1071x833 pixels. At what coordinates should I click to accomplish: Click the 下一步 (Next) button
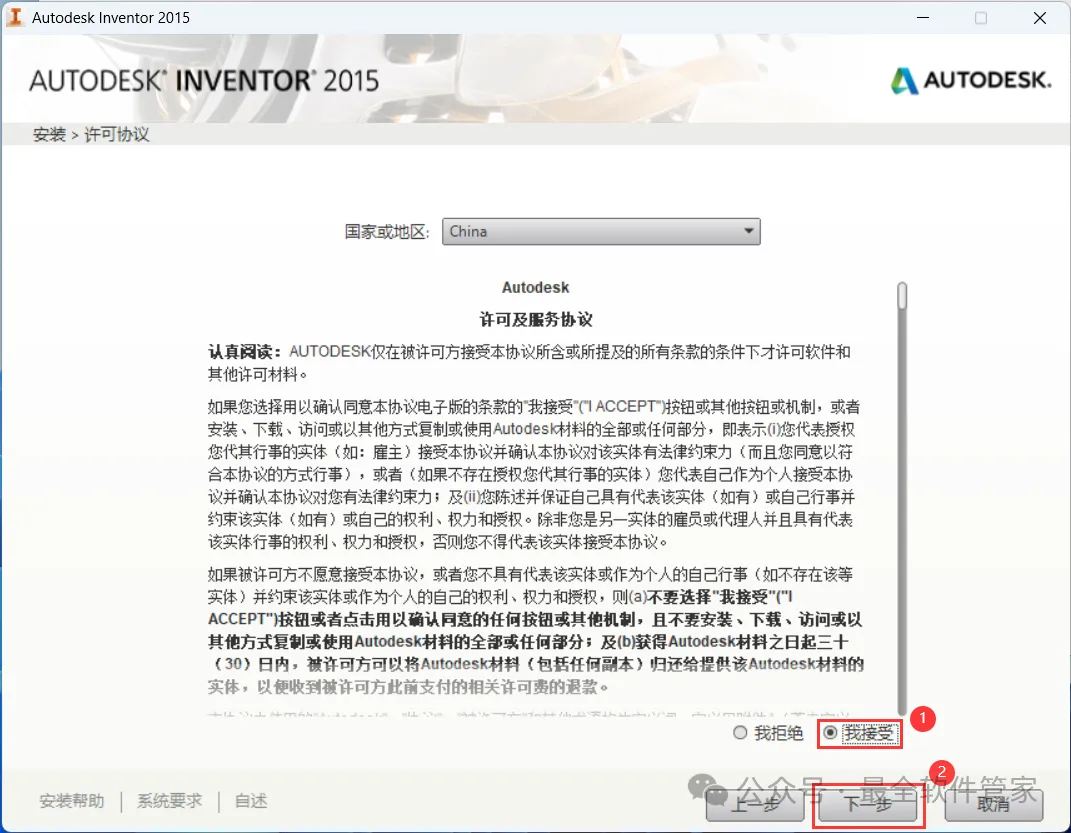867,804
